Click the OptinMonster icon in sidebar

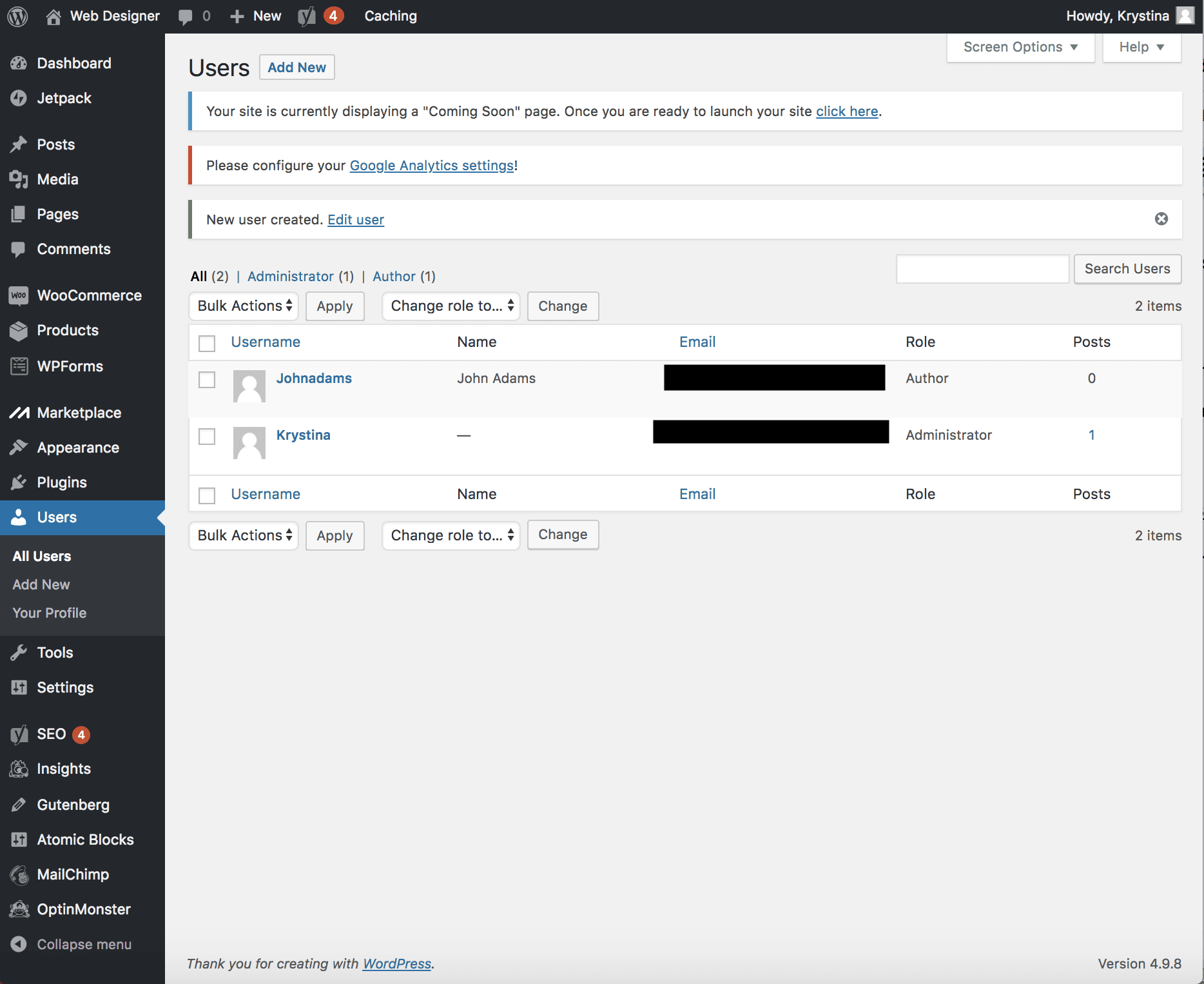pyautogui.click(x=19, y=909)
